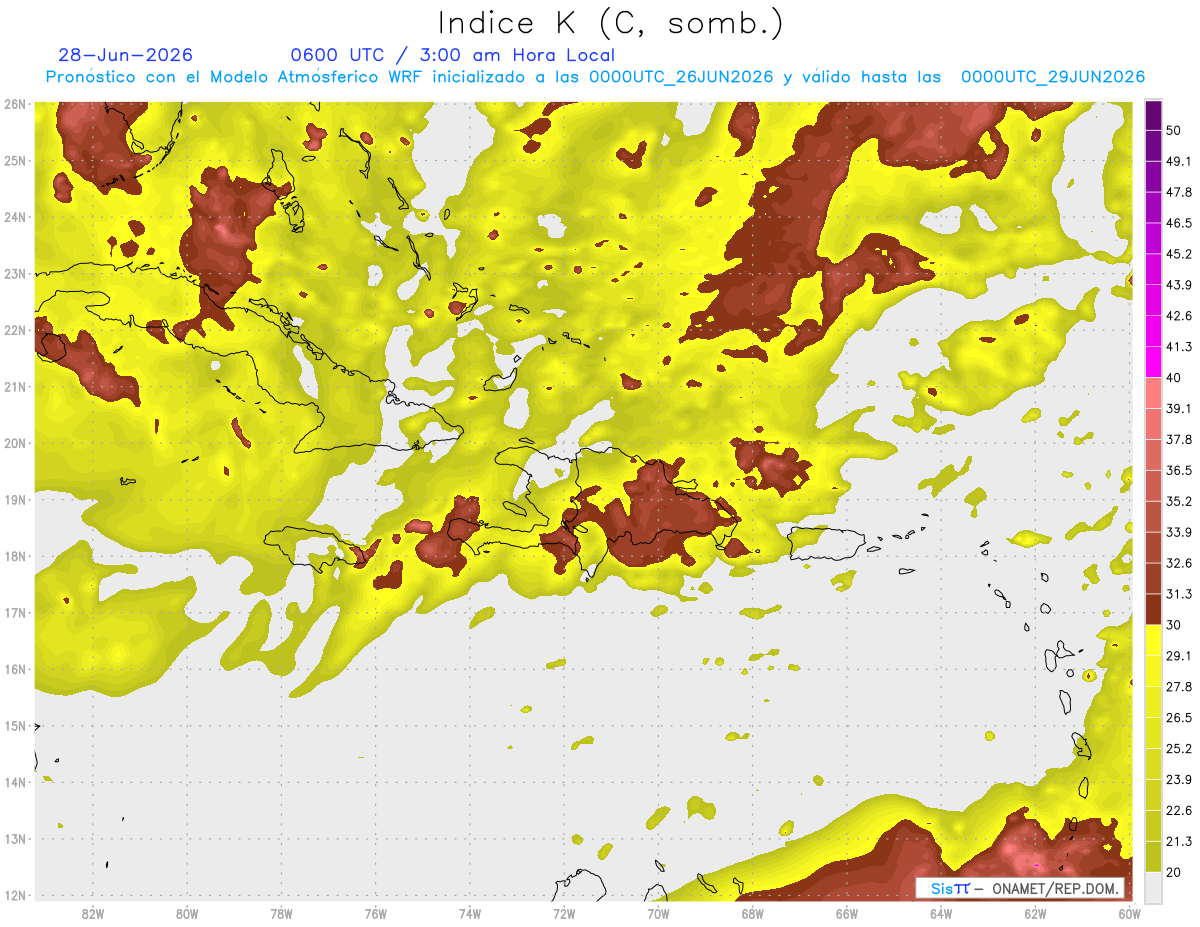Viewport: 1200px width, 927px height.
Task: Click the colorbar label "40"
Action: (x=1173, y=377)
